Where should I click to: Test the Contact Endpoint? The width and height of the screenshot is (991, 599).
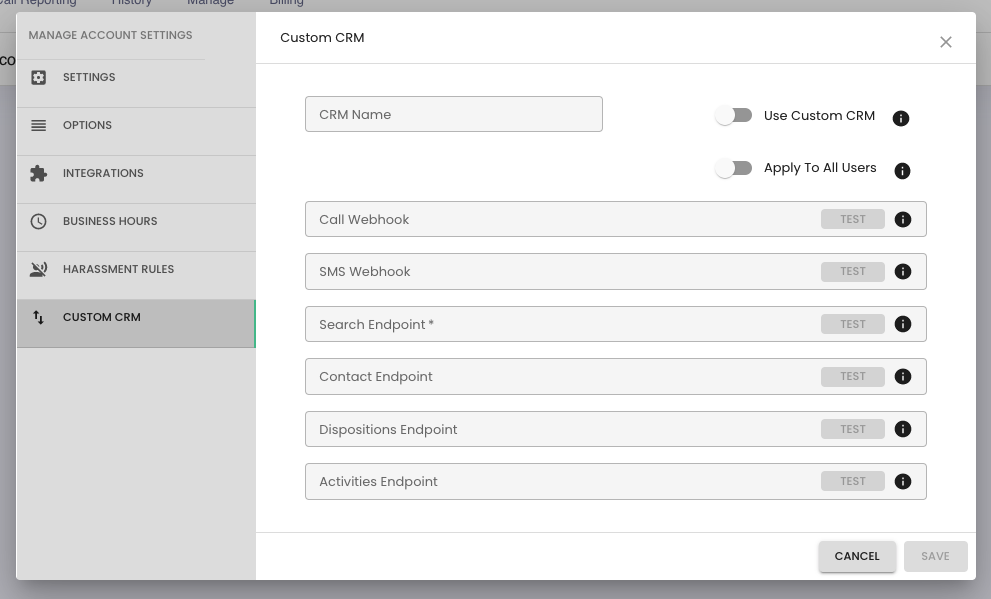(x=853, y=377)
